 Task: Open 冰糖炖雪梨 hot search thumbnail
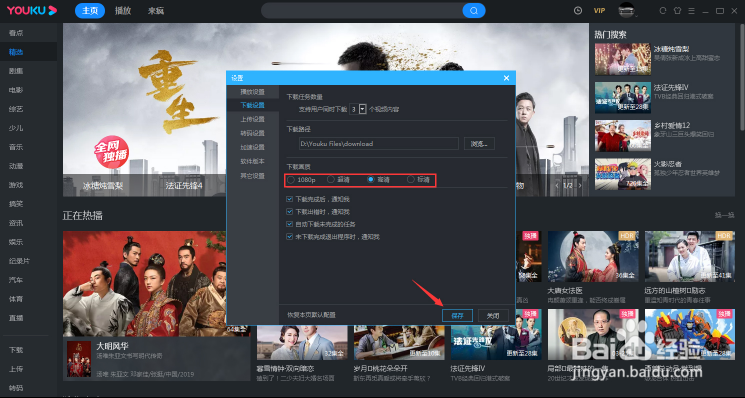pos(623,59)
